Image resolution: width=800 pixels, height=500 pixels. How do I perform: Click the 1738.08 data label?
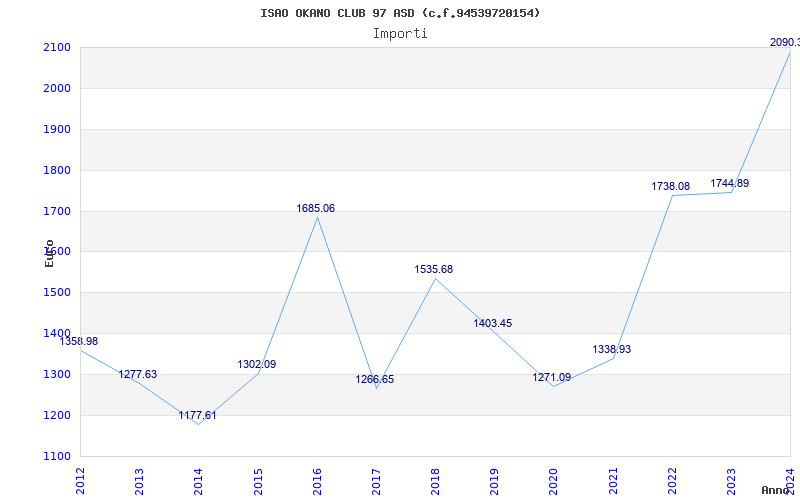pyautogui.click(x=670, y=187)
